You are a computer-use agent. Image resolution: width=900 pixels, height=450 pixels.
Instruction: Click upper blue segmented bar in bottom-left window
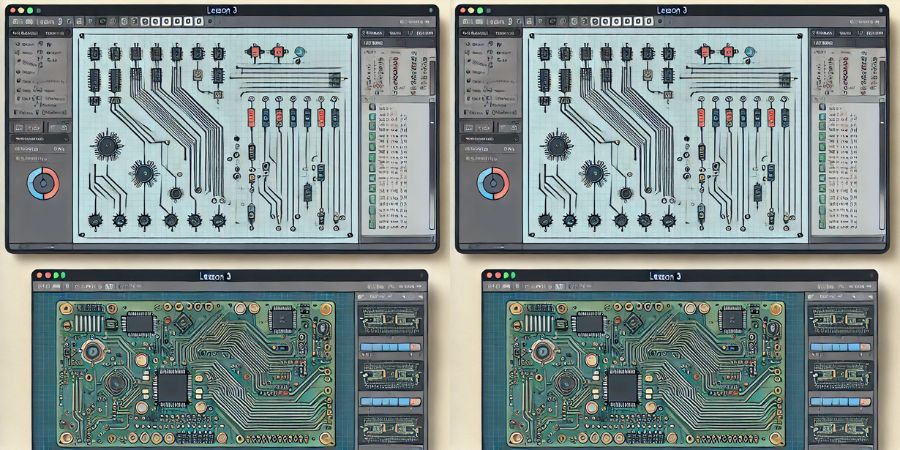point(390,347)
